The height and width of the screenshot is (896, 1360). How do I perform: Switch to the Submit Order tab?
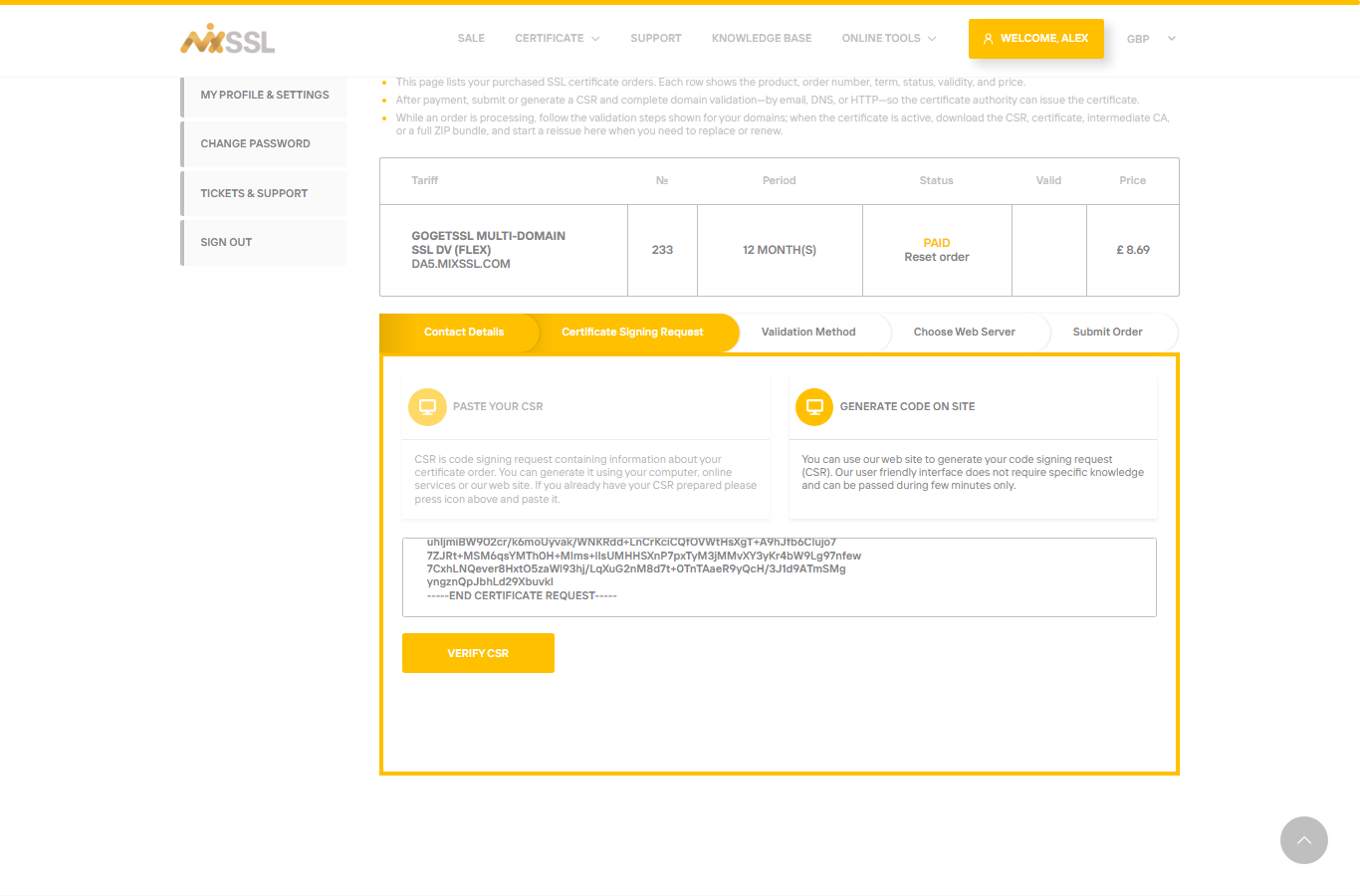tap(1108, 333)
